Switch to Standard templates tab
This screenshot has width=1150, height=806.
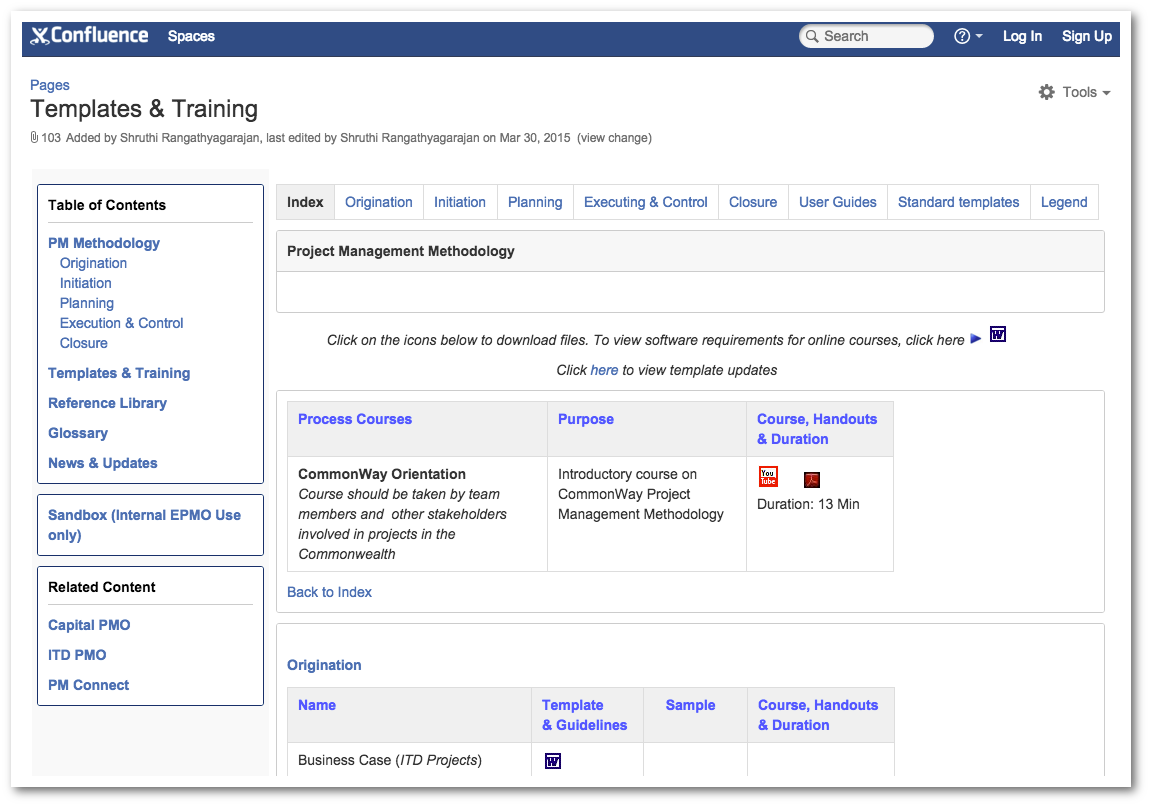coord(959,202)
